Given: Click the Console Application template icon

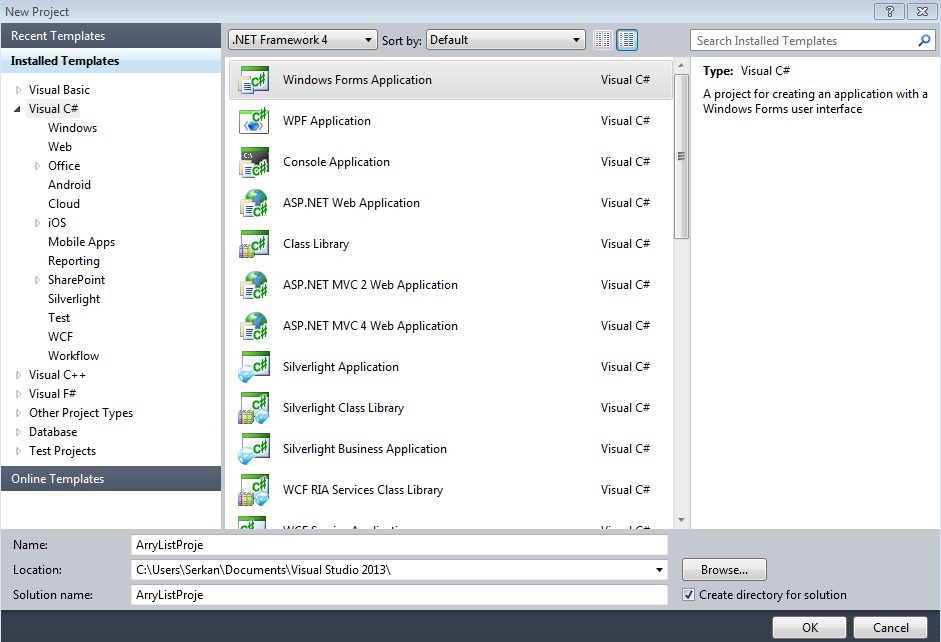Looking at the screenshot, I should point(253,162).
